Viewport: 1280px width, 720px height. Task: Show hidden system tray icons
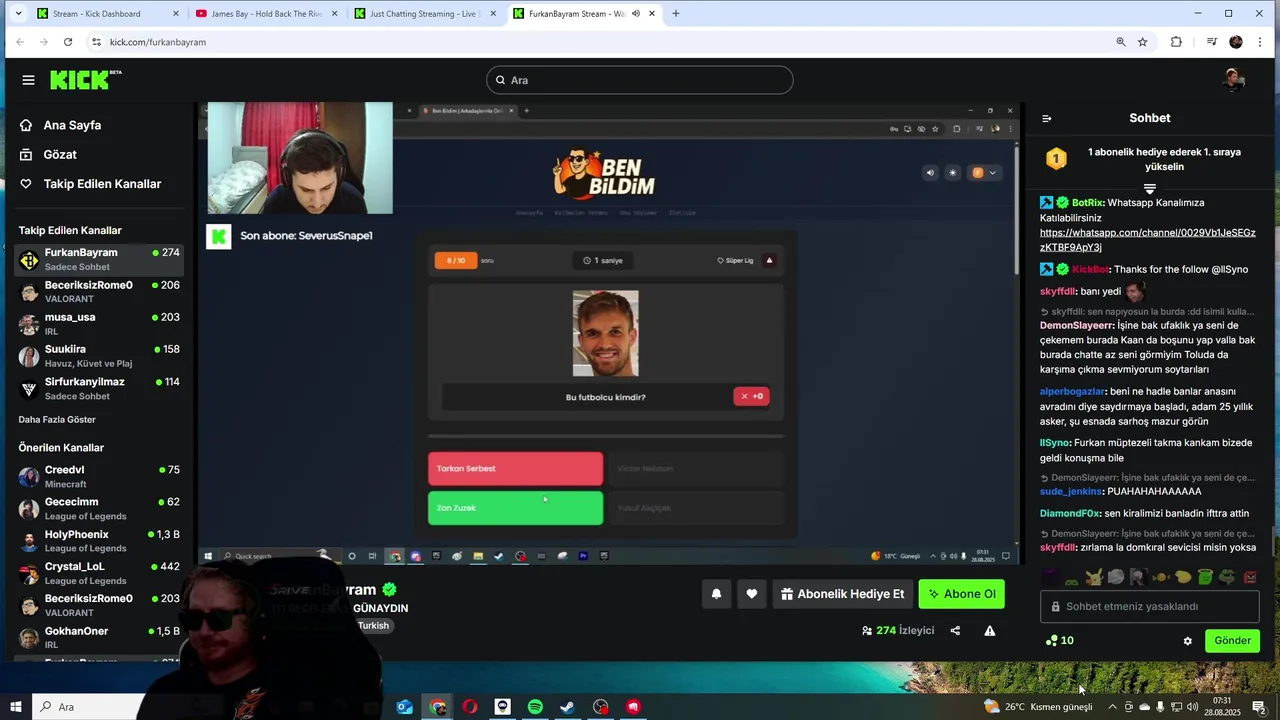(x=1112, y=707)
